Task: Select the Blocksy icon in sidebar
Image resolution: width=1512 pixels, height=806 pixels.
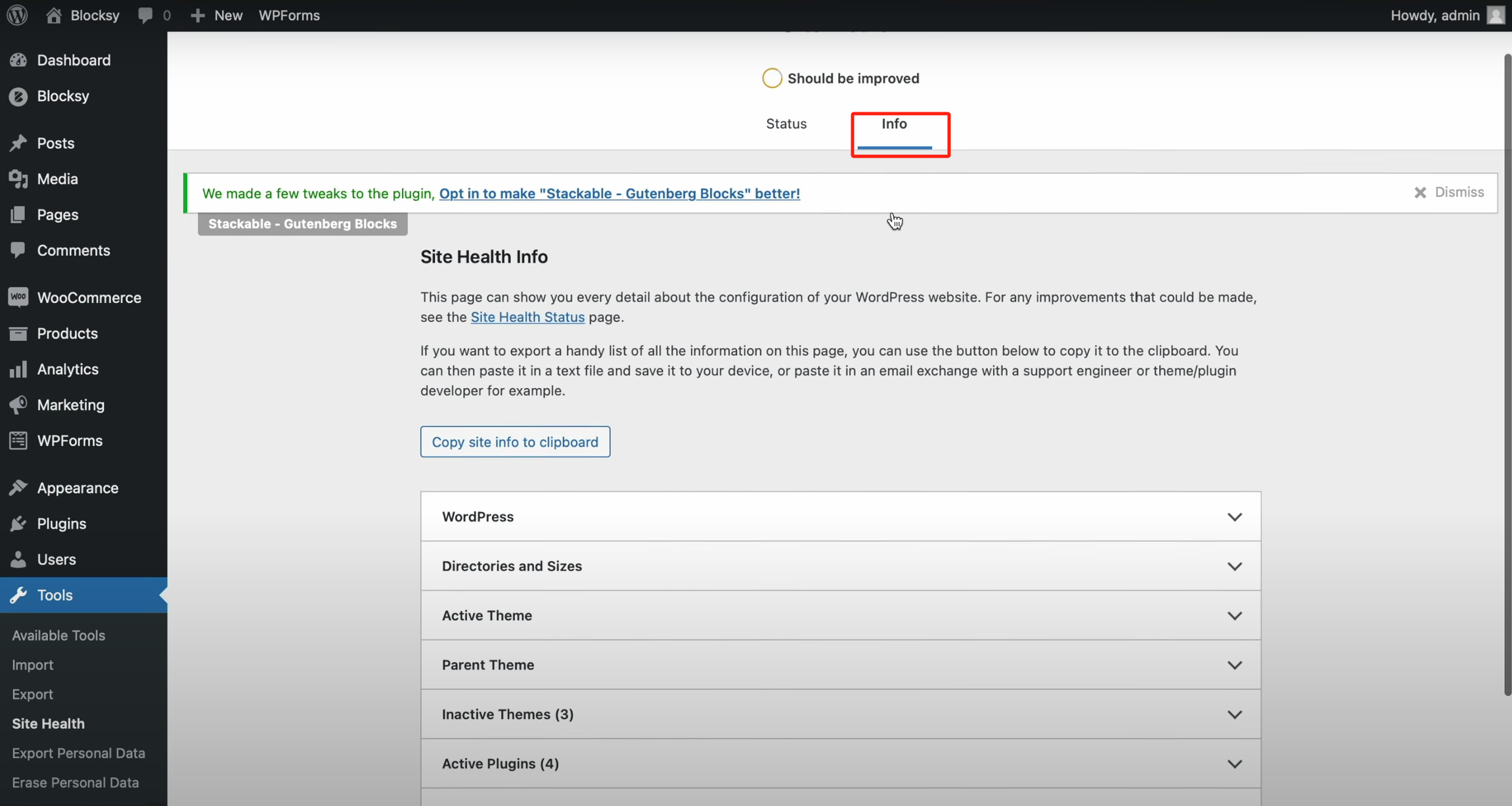Action: tap(19, 96)
